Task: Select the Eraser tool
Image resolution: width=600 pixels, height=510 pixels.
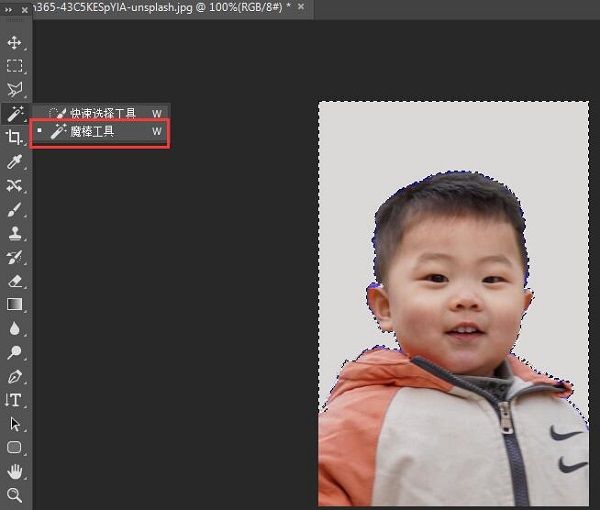Action: [x=15, y=281]
